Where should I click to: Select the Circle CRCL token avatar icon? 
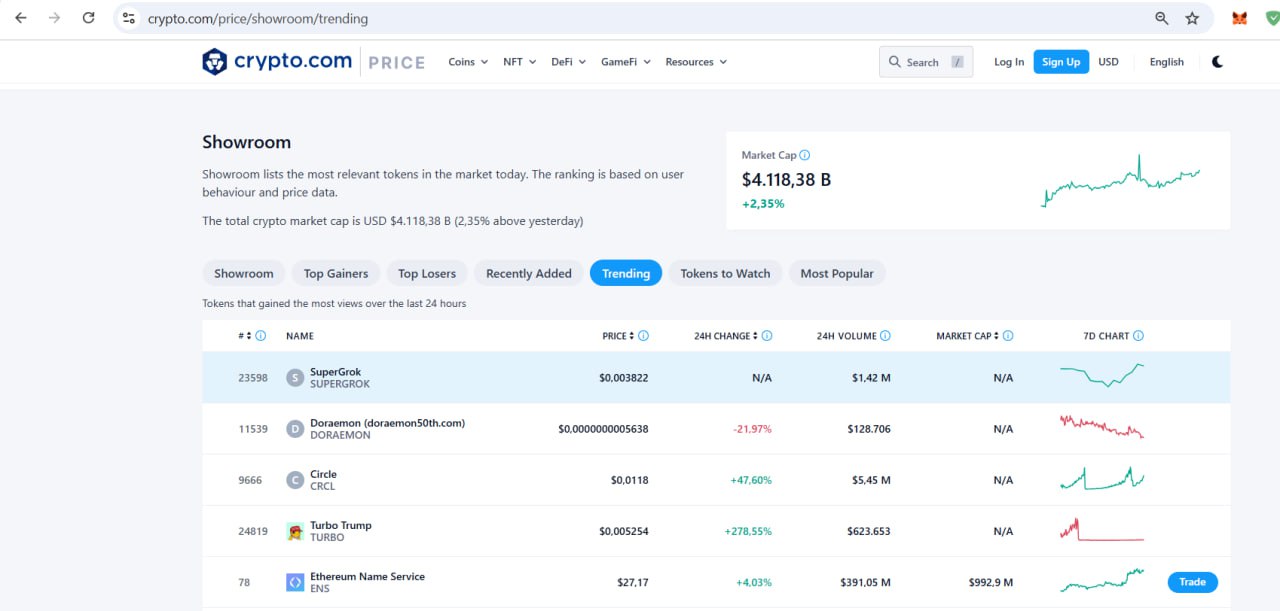(294, 480)
